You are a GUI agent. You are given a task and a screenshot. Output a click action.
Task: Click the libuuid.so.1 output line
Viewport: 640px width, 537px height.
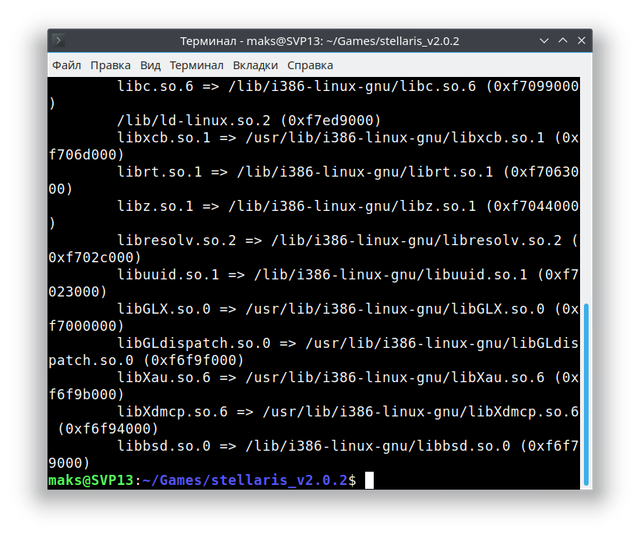coord(348,275)
